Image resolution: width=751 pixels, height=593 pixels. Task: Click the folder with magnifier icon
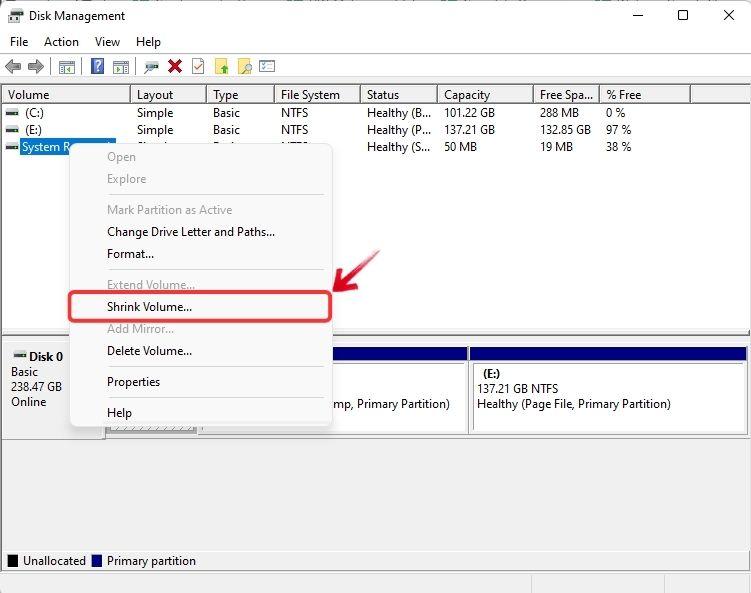point(245,66)
